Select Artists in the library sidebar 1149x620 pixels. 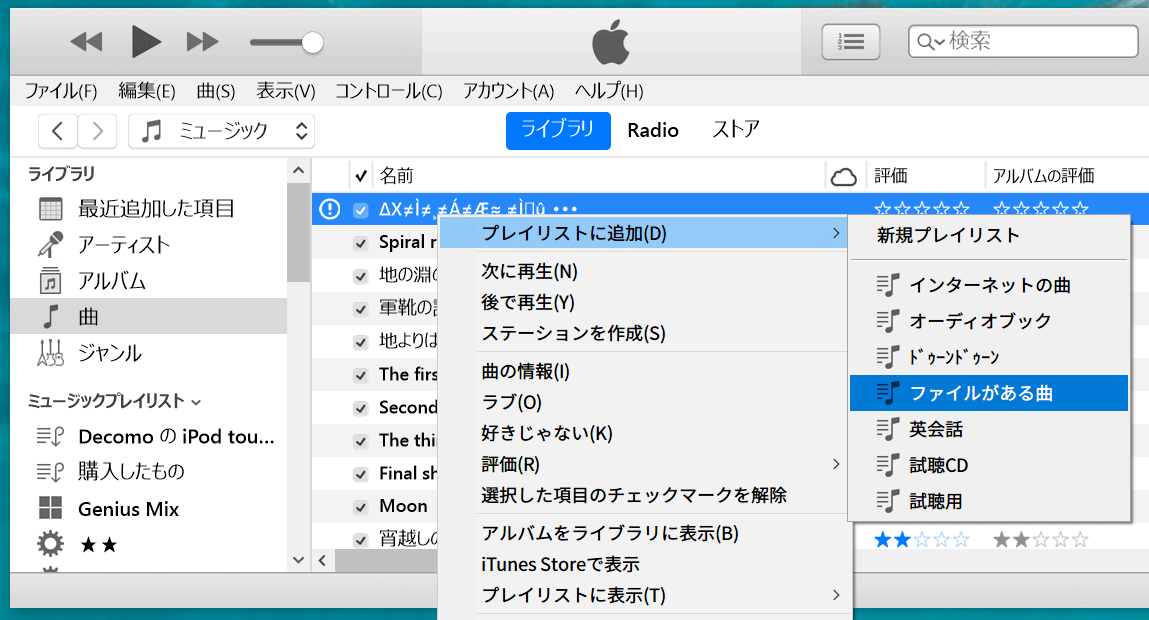124,245
